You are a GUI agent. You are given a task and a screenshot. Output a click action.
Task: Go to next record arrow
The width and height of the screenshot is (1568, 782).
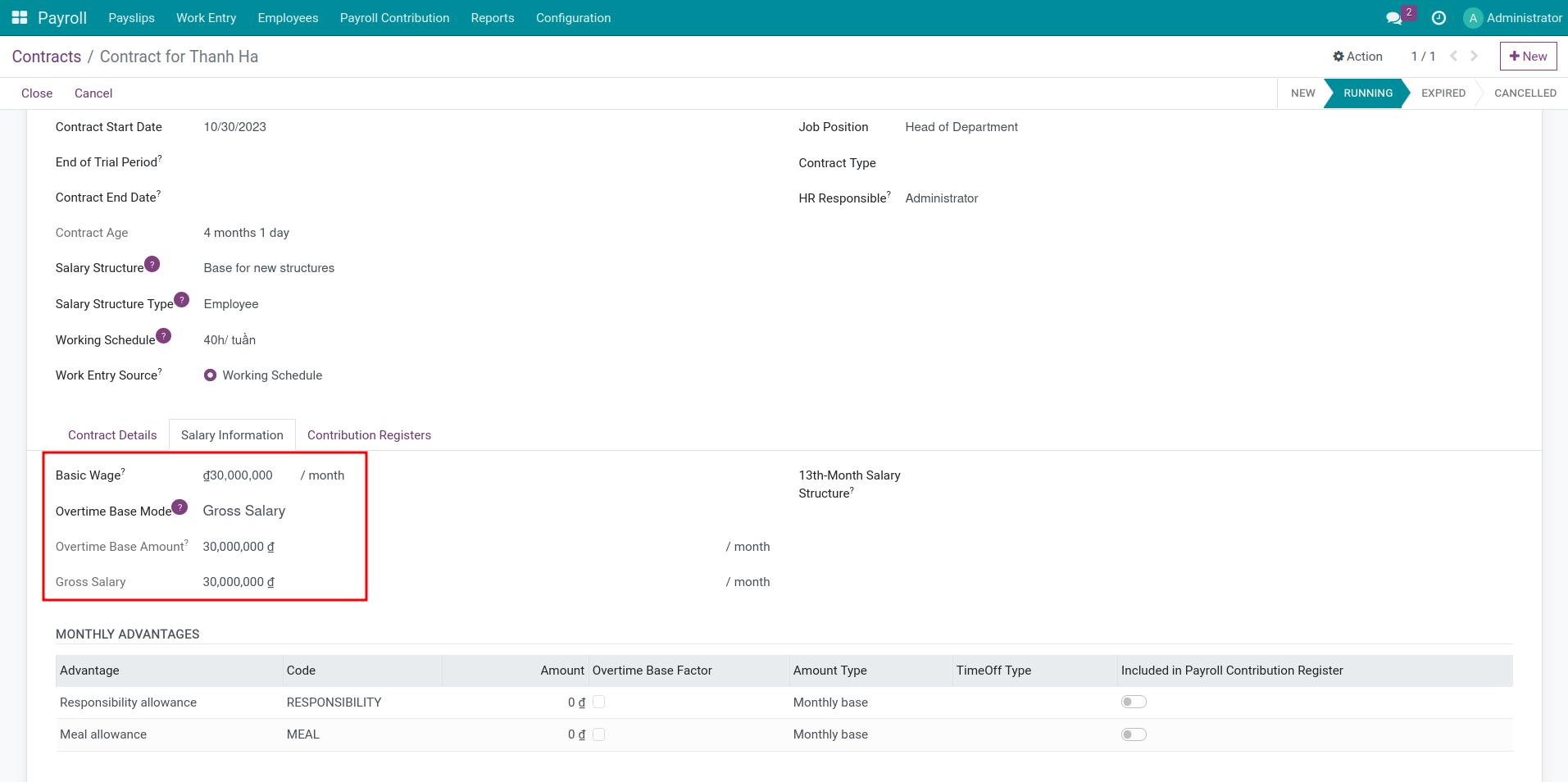tap(1475, 56)
